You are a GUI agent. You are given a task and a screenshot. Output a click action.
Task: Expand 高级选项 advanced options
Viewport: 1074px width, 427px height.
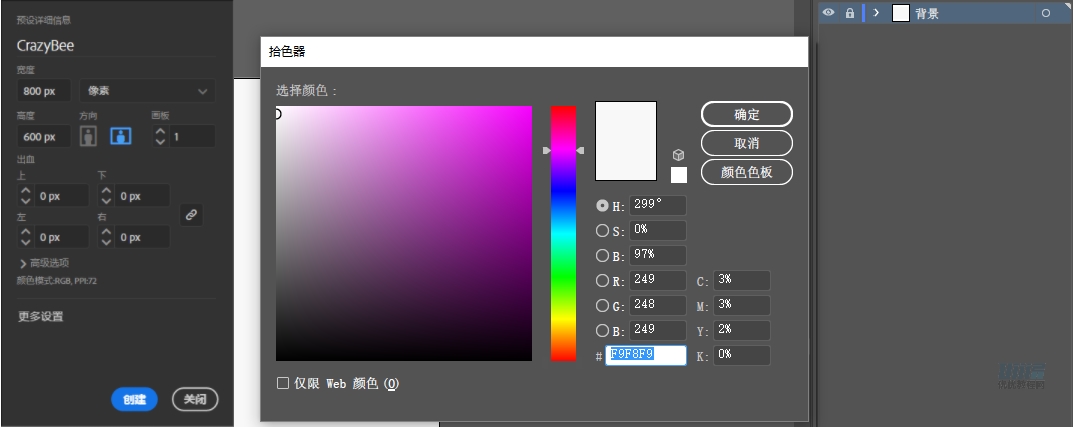(45, 263)
